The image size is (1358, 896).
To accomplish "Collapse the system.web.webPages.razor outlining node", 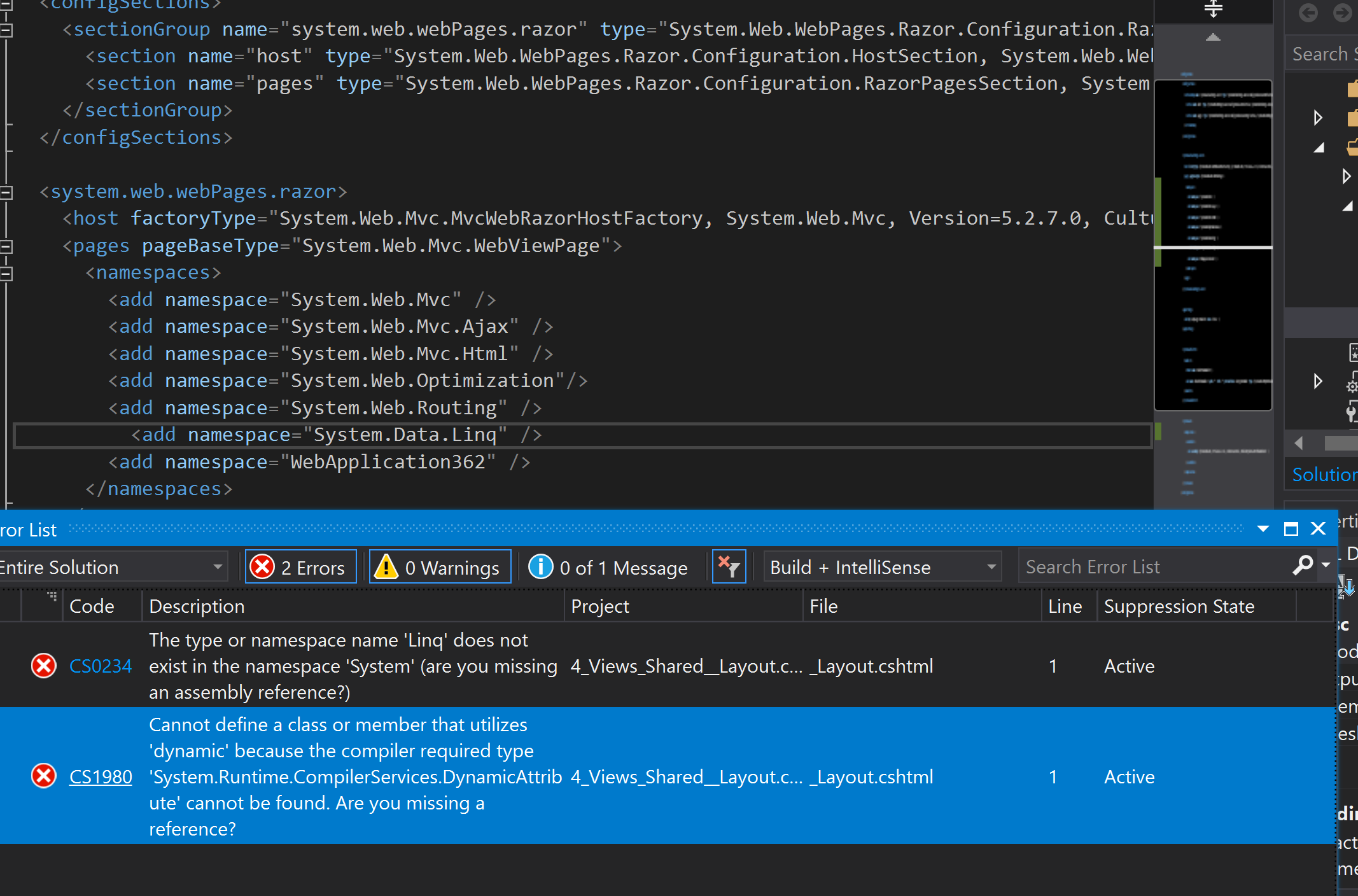I will click(6, 192).
